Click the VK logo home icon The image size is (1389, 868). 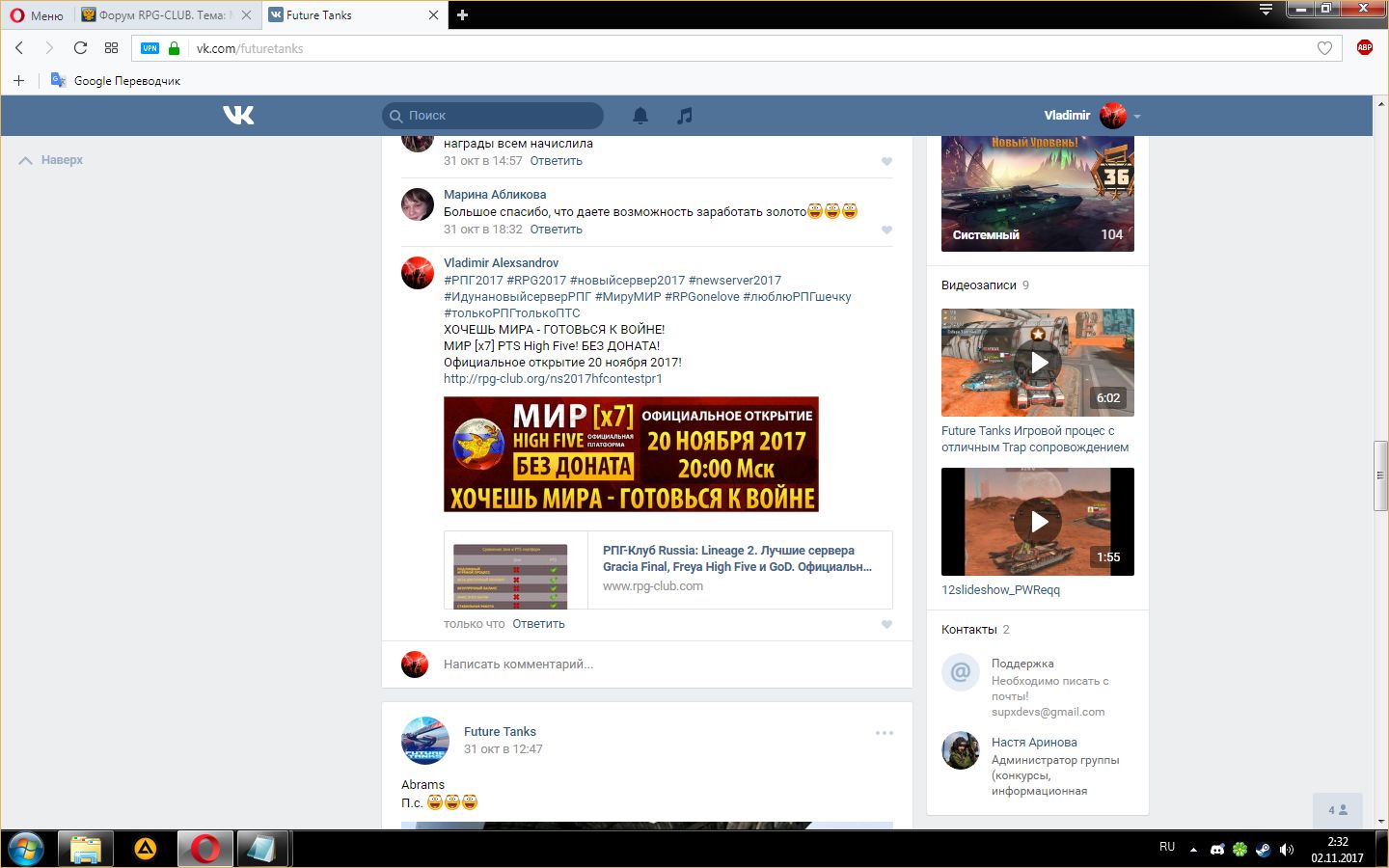tap(238, 116)
